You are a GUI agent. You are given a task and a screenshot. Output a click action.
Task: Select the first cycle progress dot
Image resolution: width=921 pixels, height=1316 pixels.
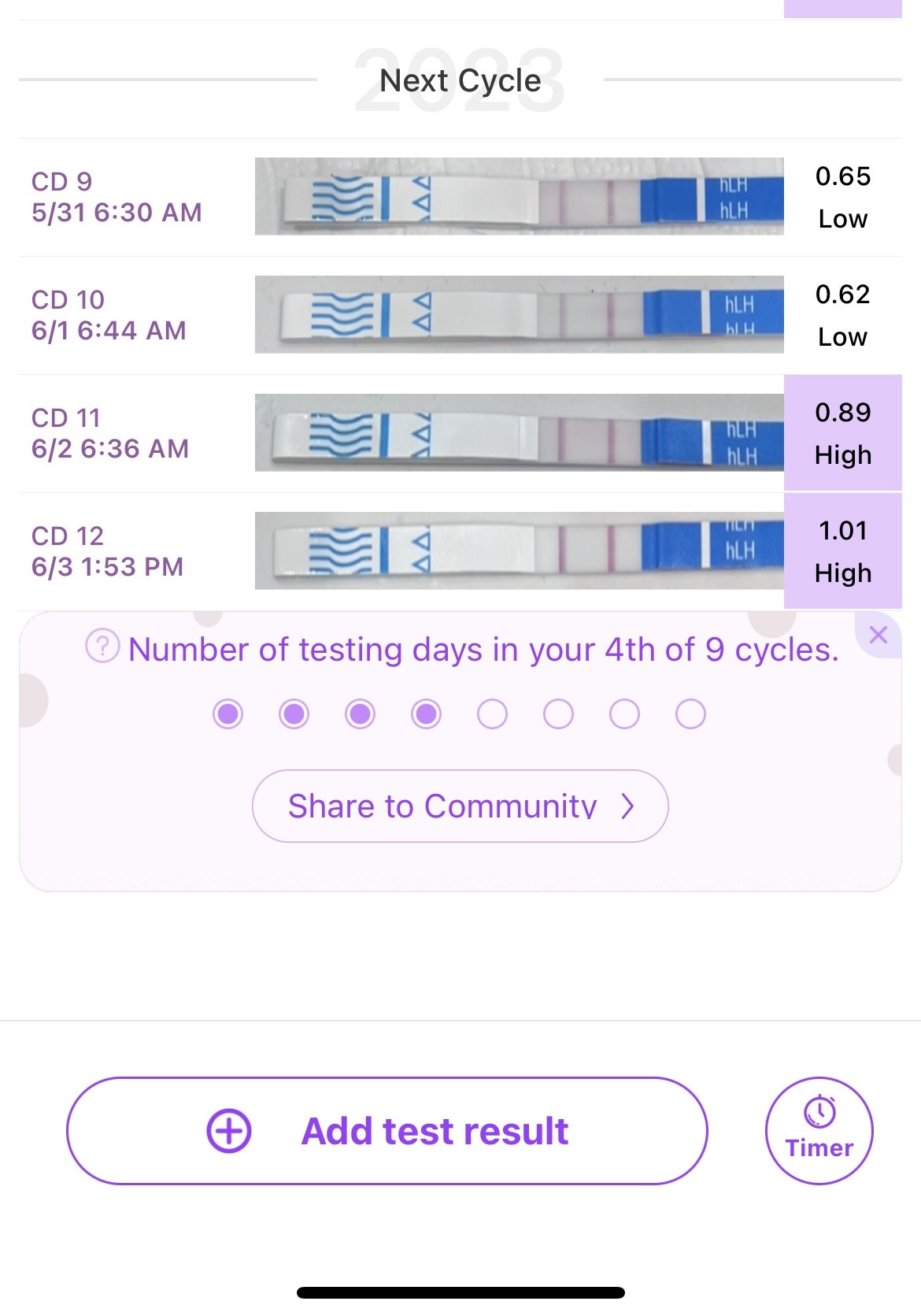point(228,714)
